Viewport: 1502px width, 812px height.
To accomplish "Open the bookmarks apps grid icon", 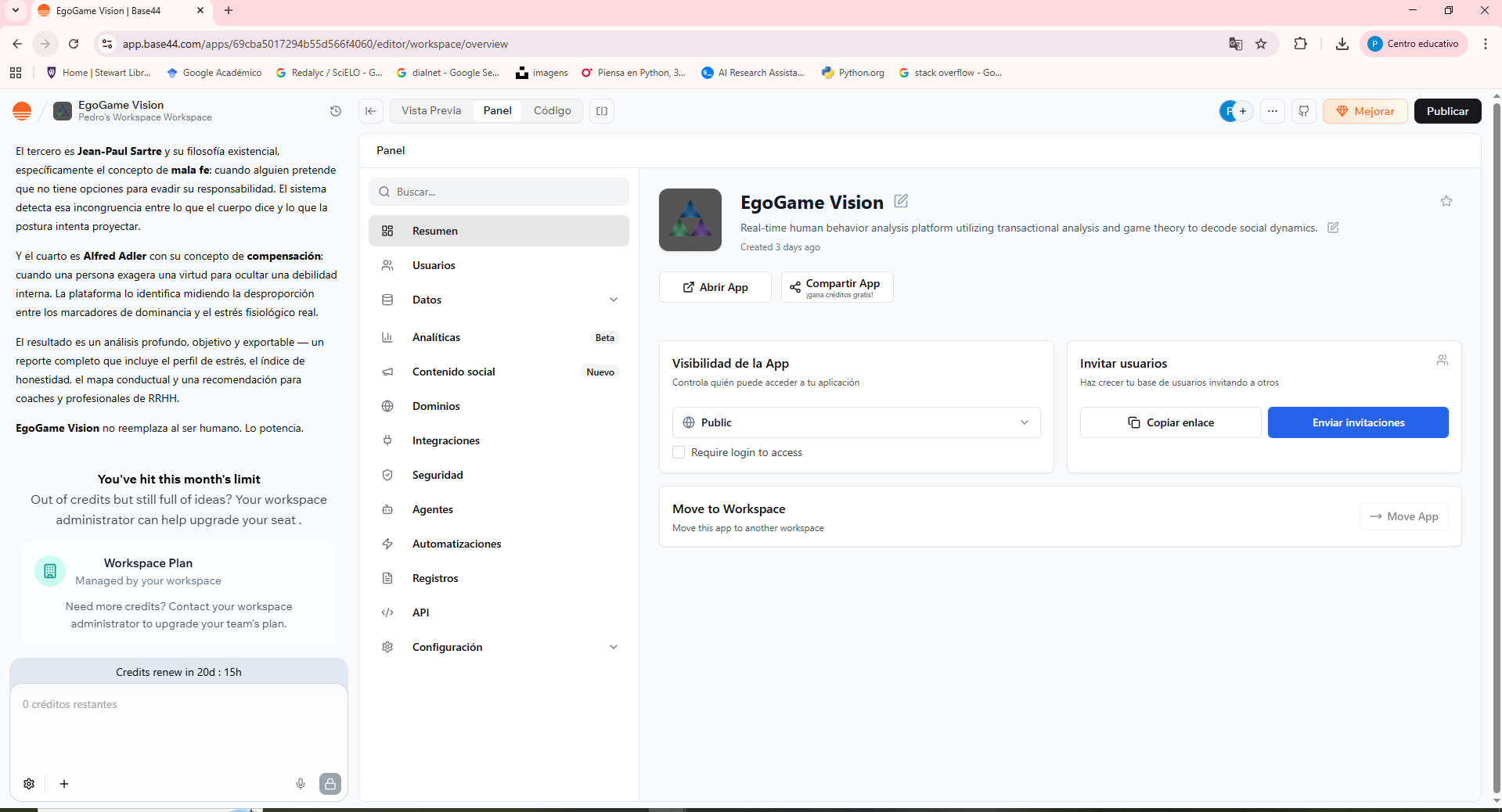I will [x=16, y=73].
